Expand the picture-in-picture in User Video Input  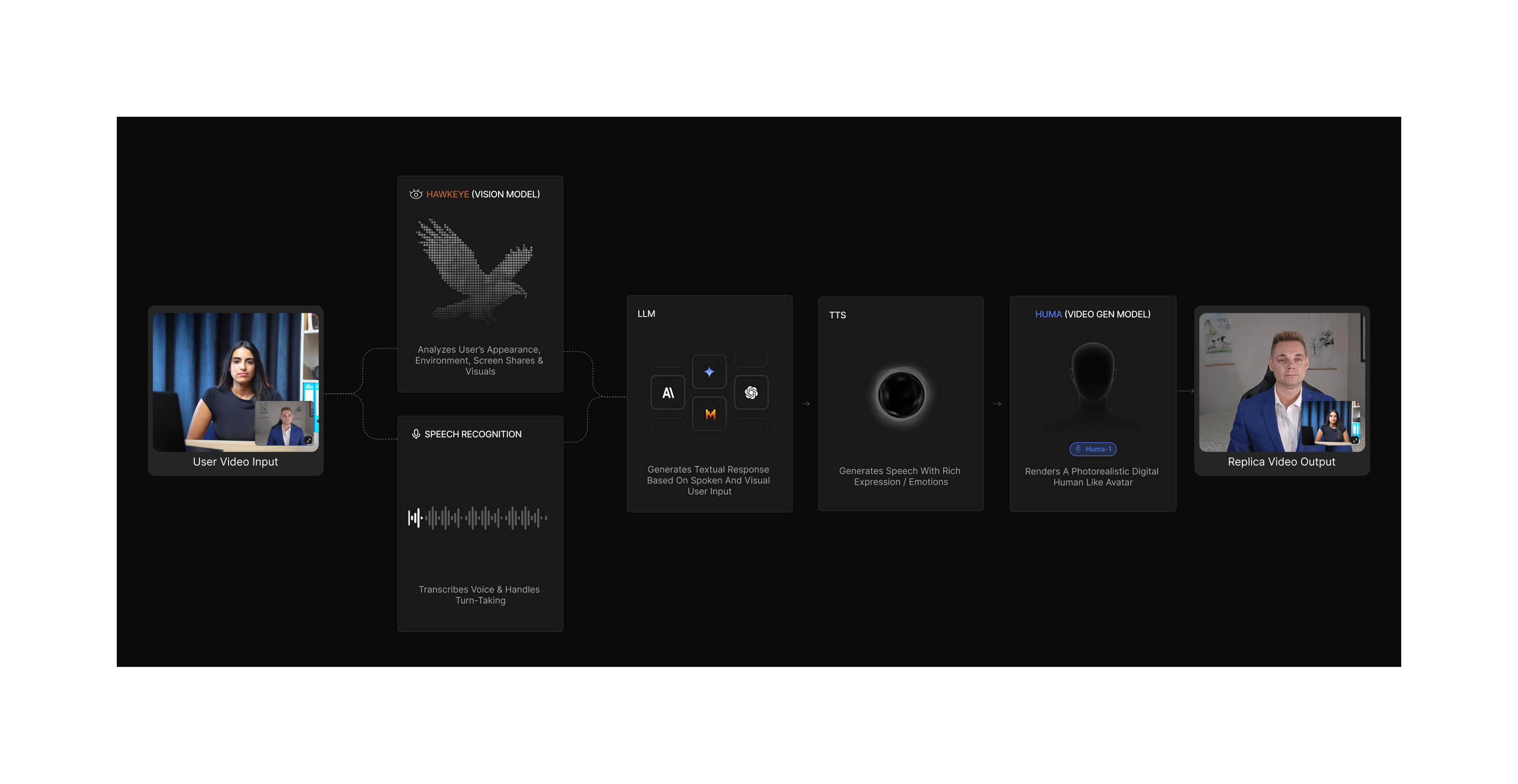(308, 441)
